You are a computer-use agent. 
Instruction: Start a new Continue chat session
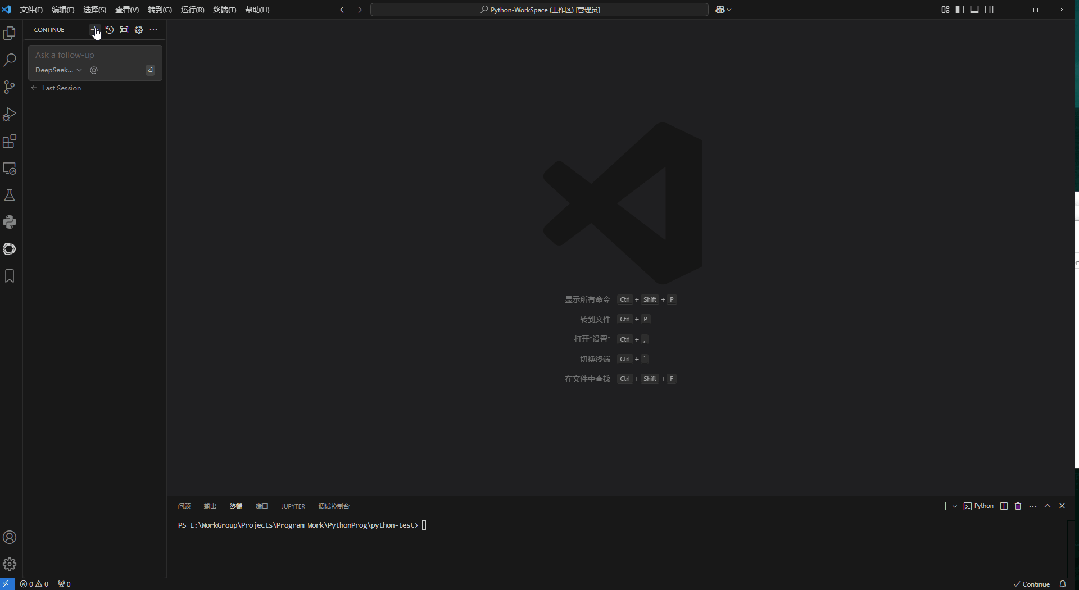point(95,30)
